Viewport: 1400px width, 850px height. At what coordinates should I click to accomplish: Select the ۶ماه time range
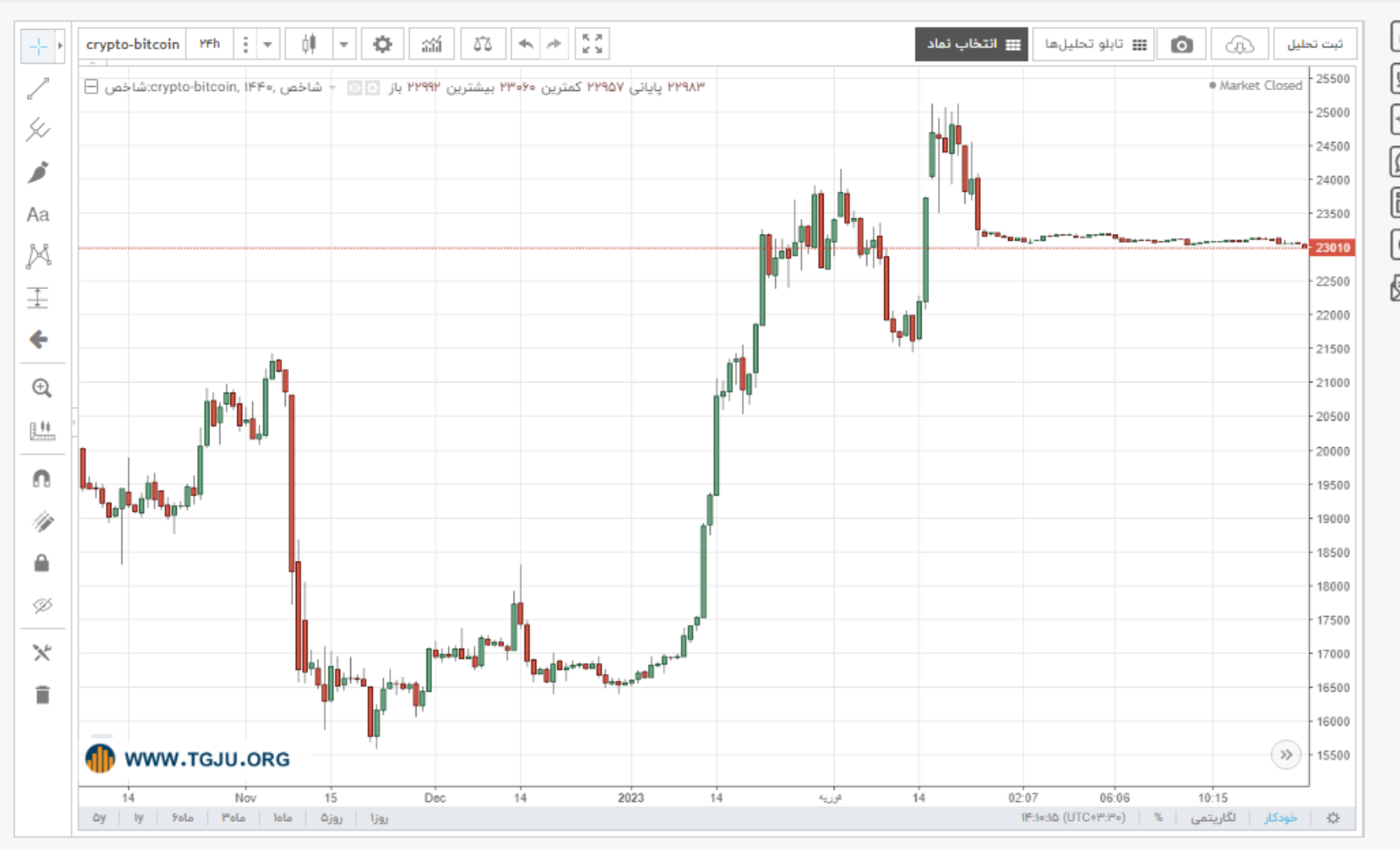tap(182, 818)
